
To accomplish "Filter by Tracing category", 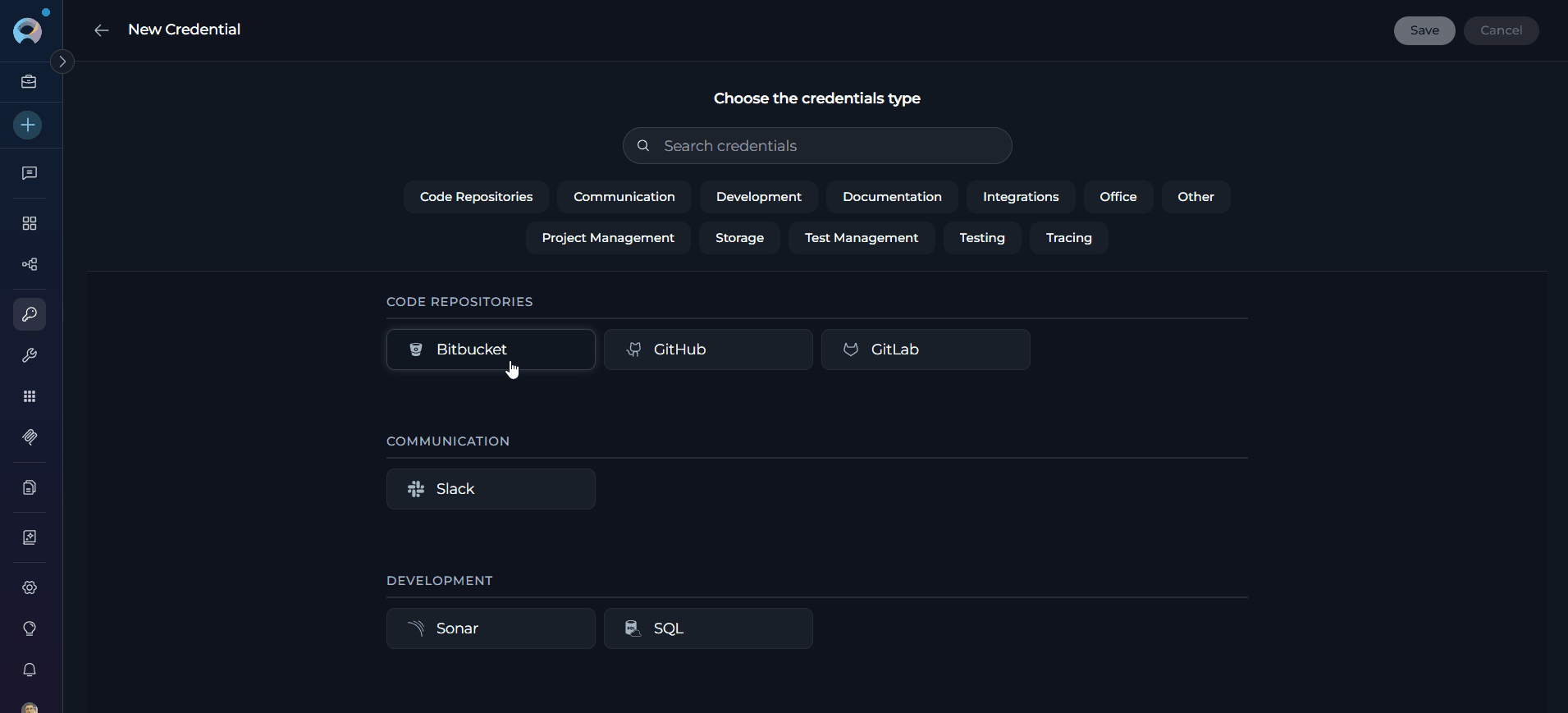I will (1069, 238).
